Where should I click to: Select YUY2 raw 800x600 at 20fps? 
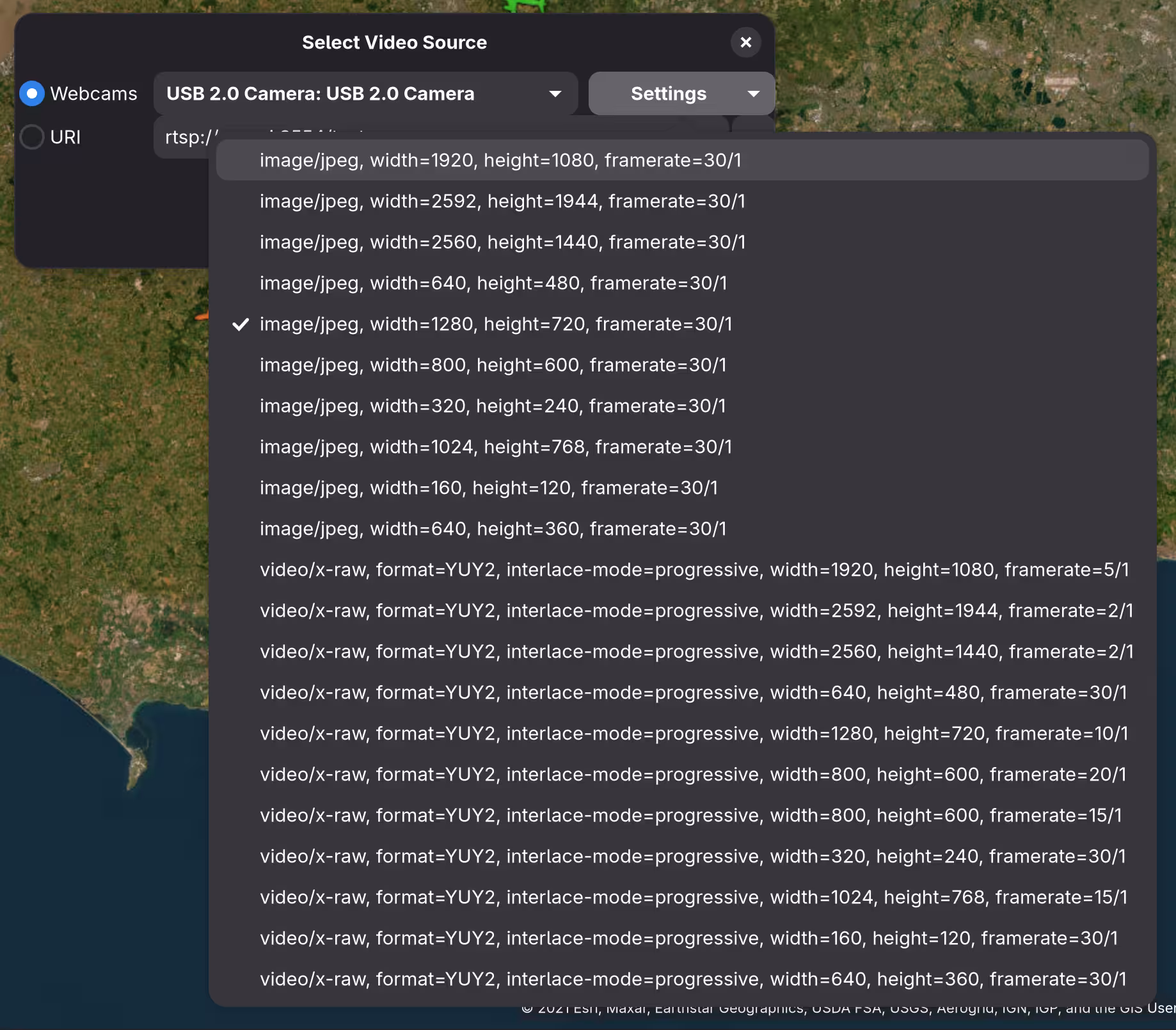click(x=693, y=774)
